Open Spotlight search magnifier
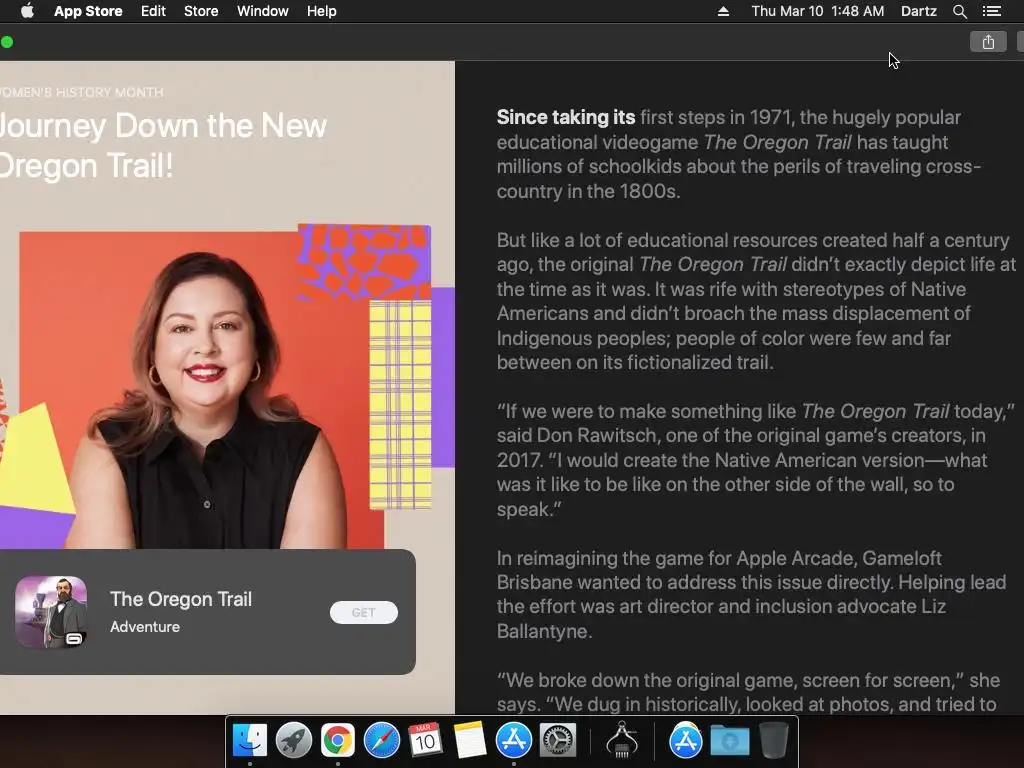This screenshot has height=768, width=1024. coord(959,11)
